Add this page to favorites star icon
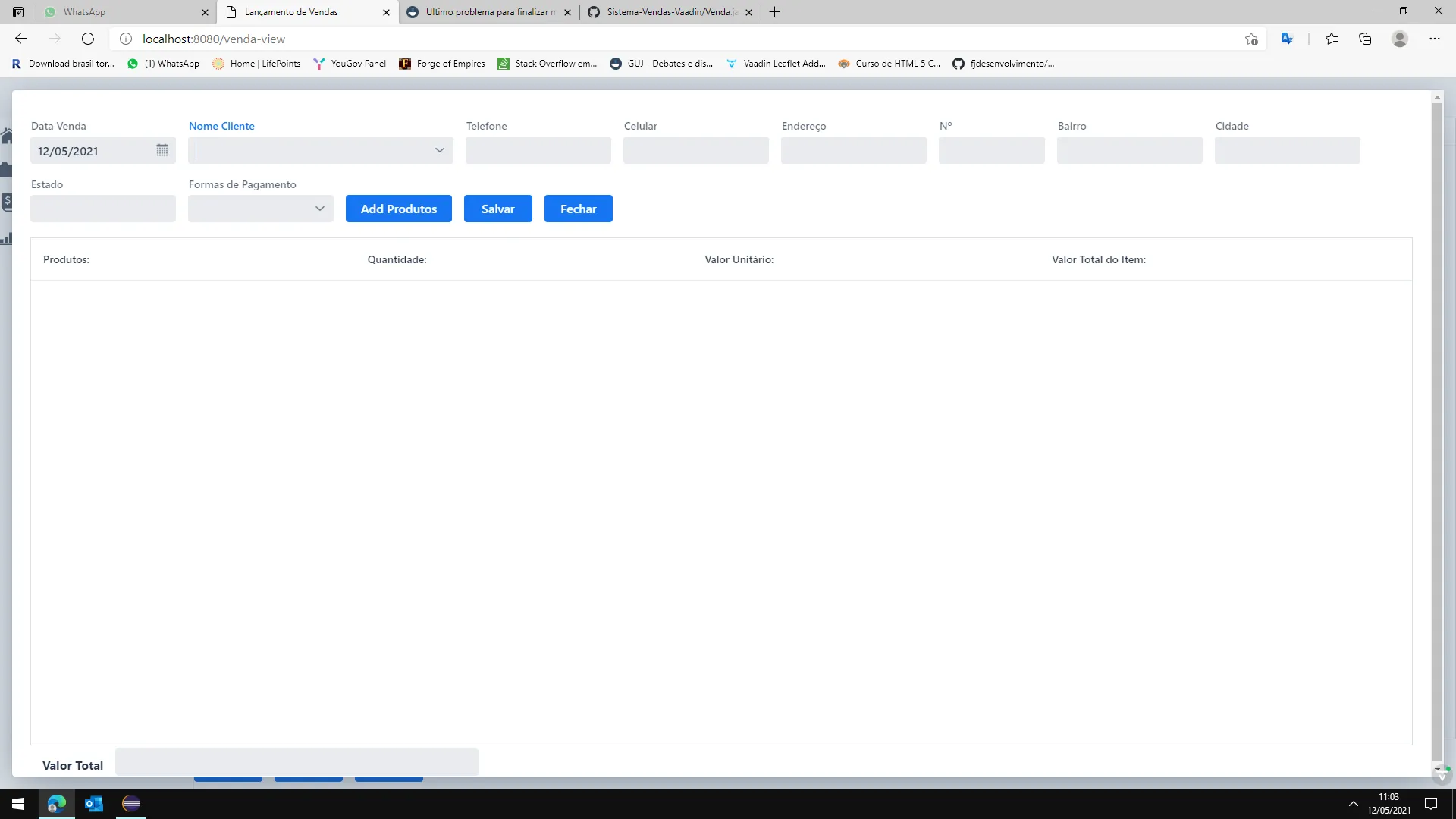Image resolution: width=1456 pixels, height=819 pixels. click(x=1251, y=39)
